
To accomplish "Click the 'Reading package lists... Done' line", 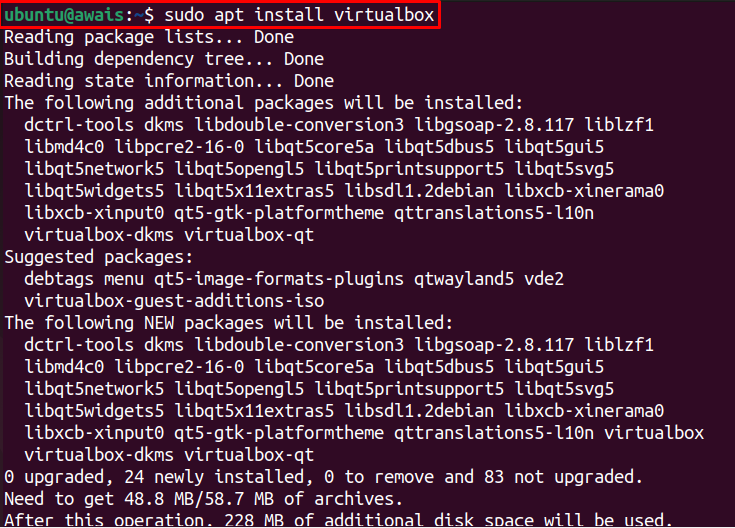I will point(149,37).
